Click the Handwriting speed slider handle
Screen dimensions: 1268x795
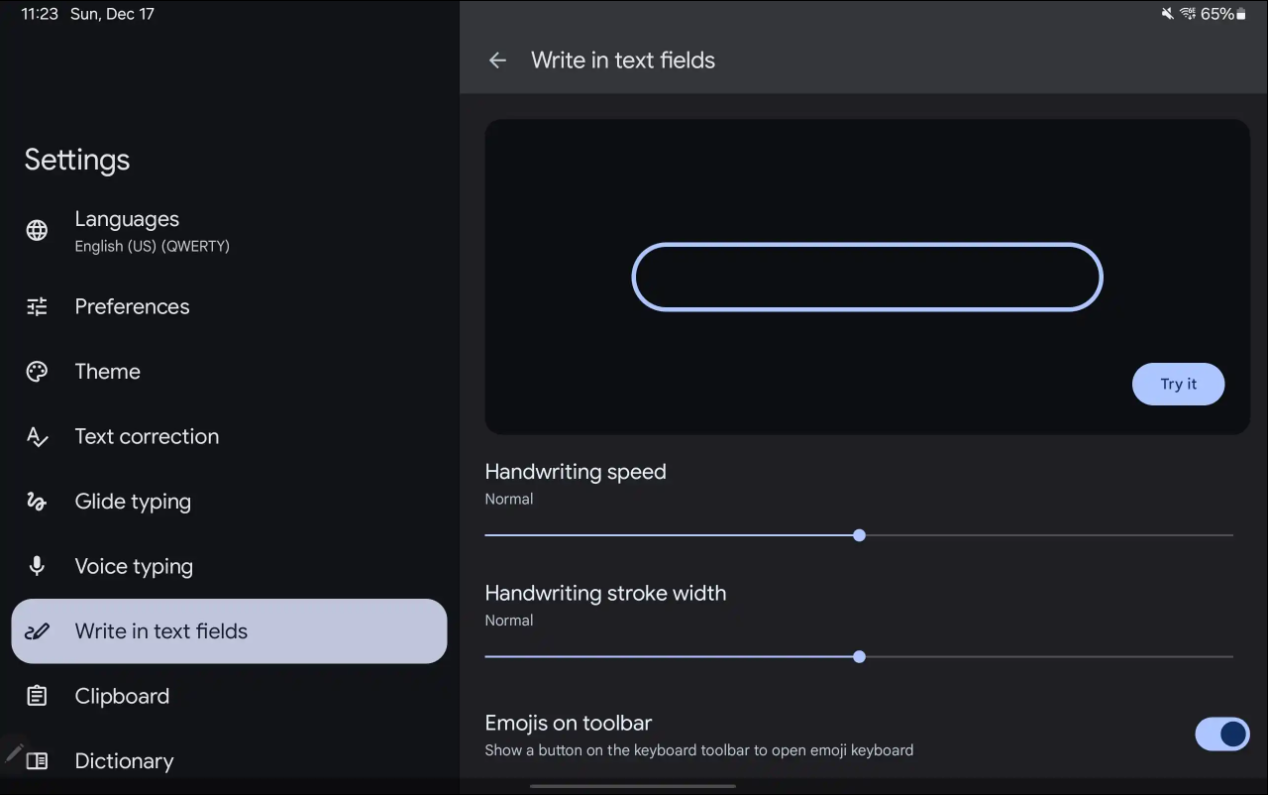[859, 536]
